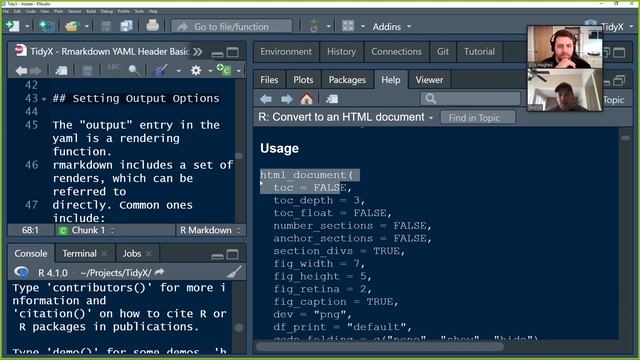Click the Find in Topic field
Image resolution: width=640 pixels, height=360 pixels.
tap(478, 118)
